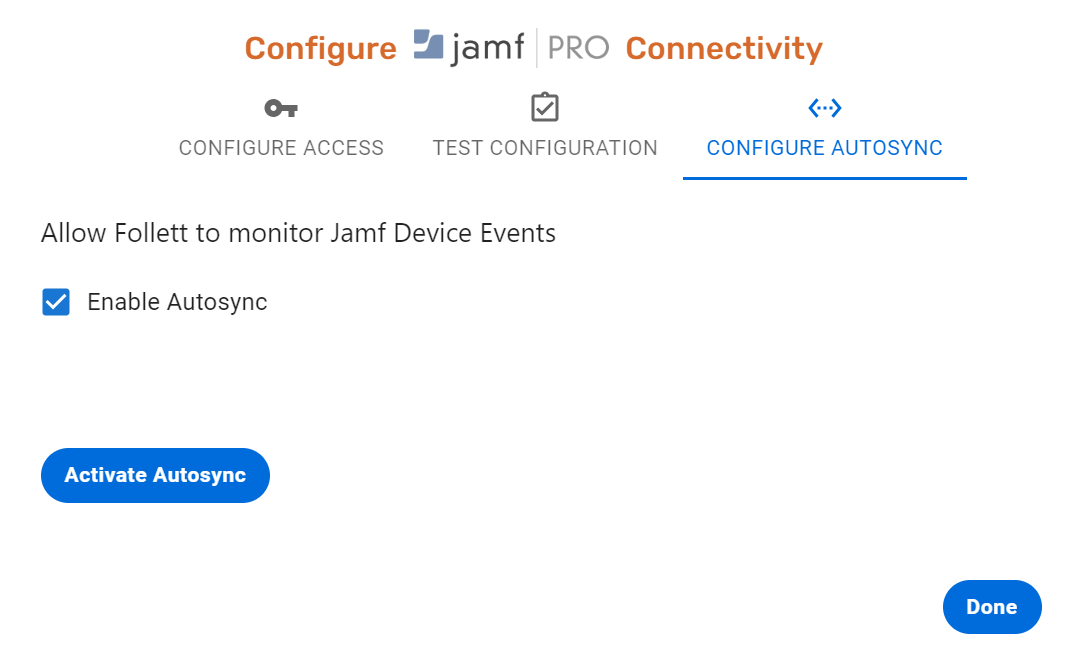Image resolution: width=1068 pixels, height=652 pixels.
Task: Click Done to finish configuration
Action: [x=991, y=606]
